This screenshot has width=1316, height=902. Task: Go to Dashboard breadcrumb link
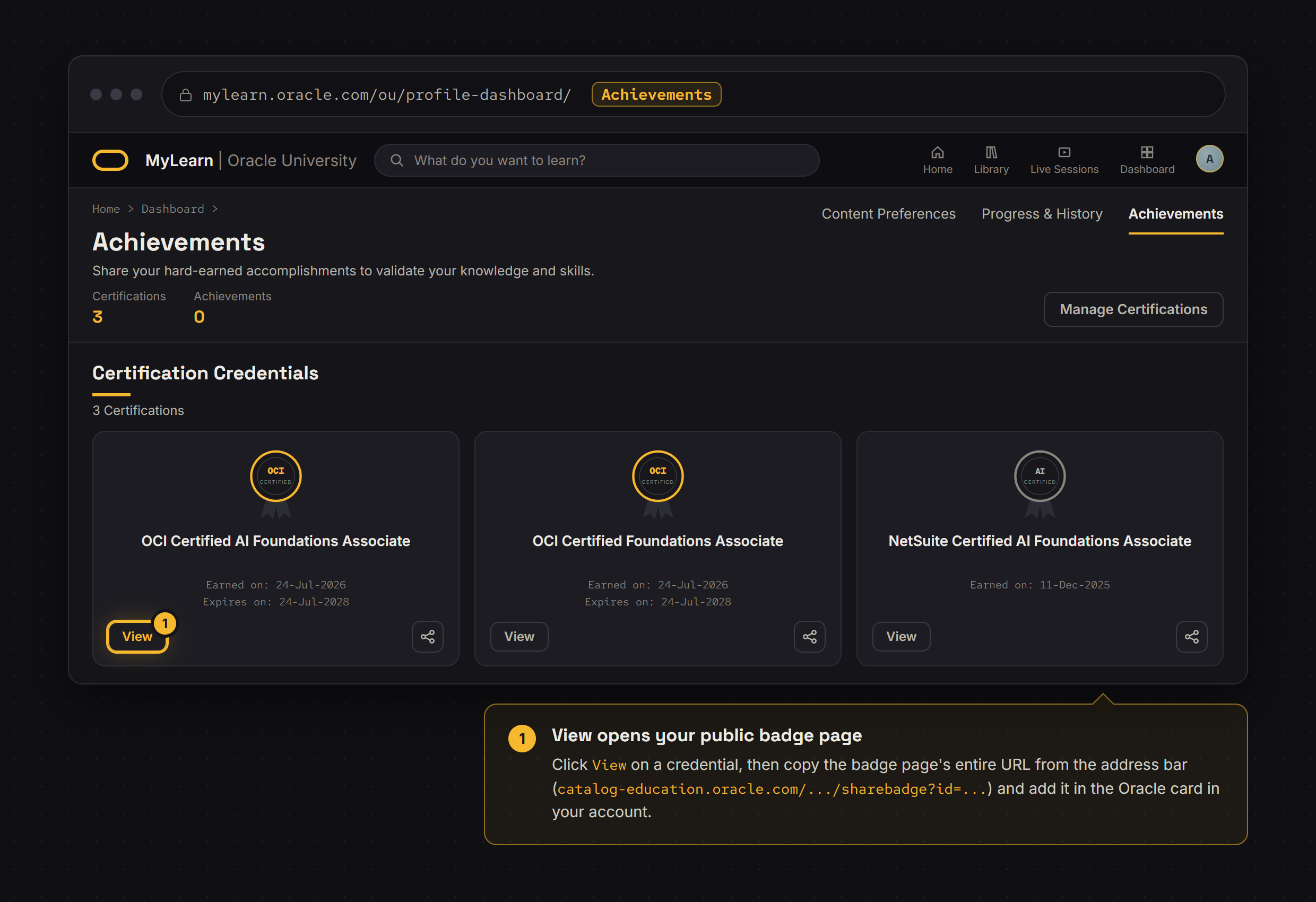[x=172, y=209]
